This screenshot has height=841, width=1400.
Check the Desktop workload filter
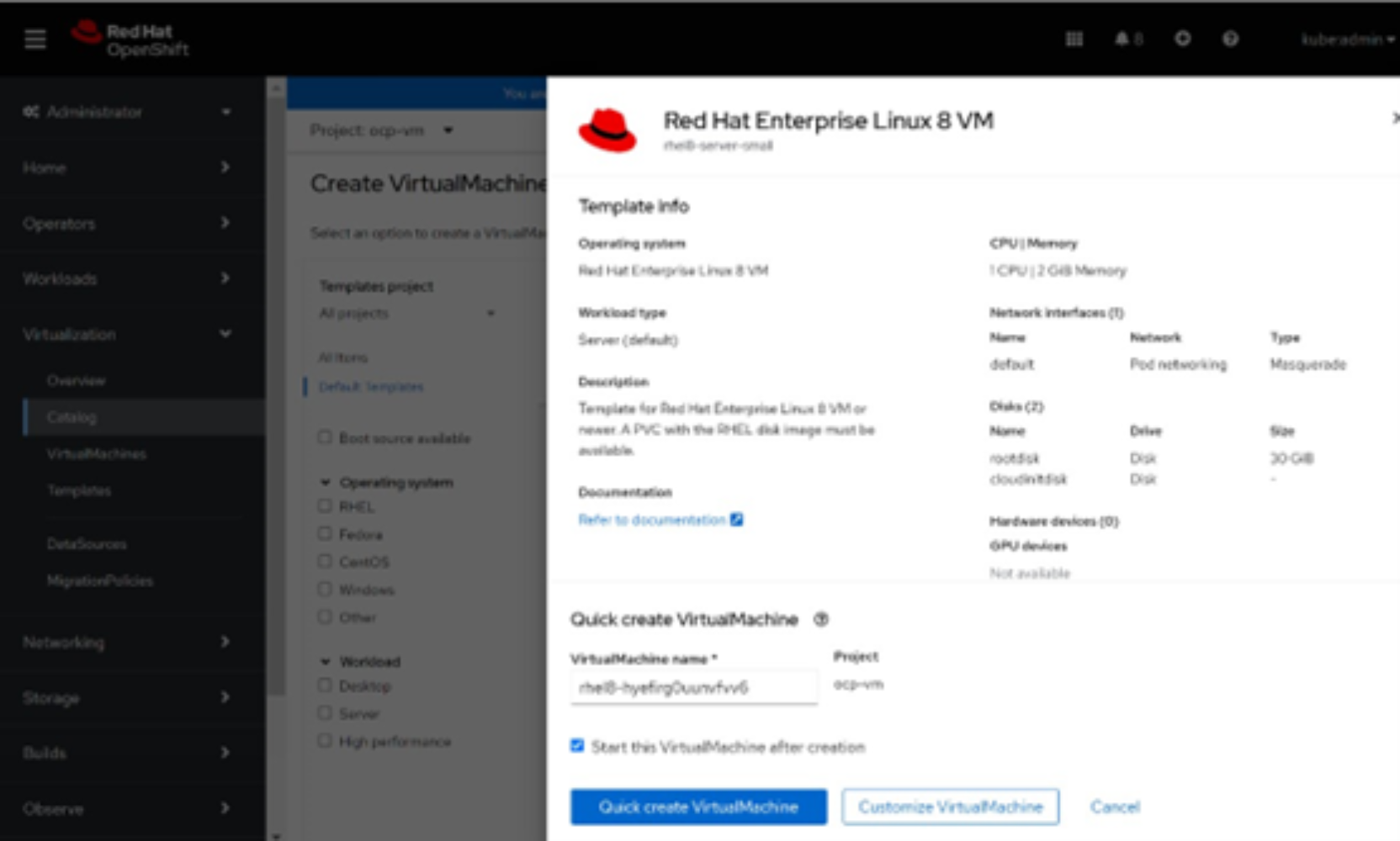click(325, 685)
